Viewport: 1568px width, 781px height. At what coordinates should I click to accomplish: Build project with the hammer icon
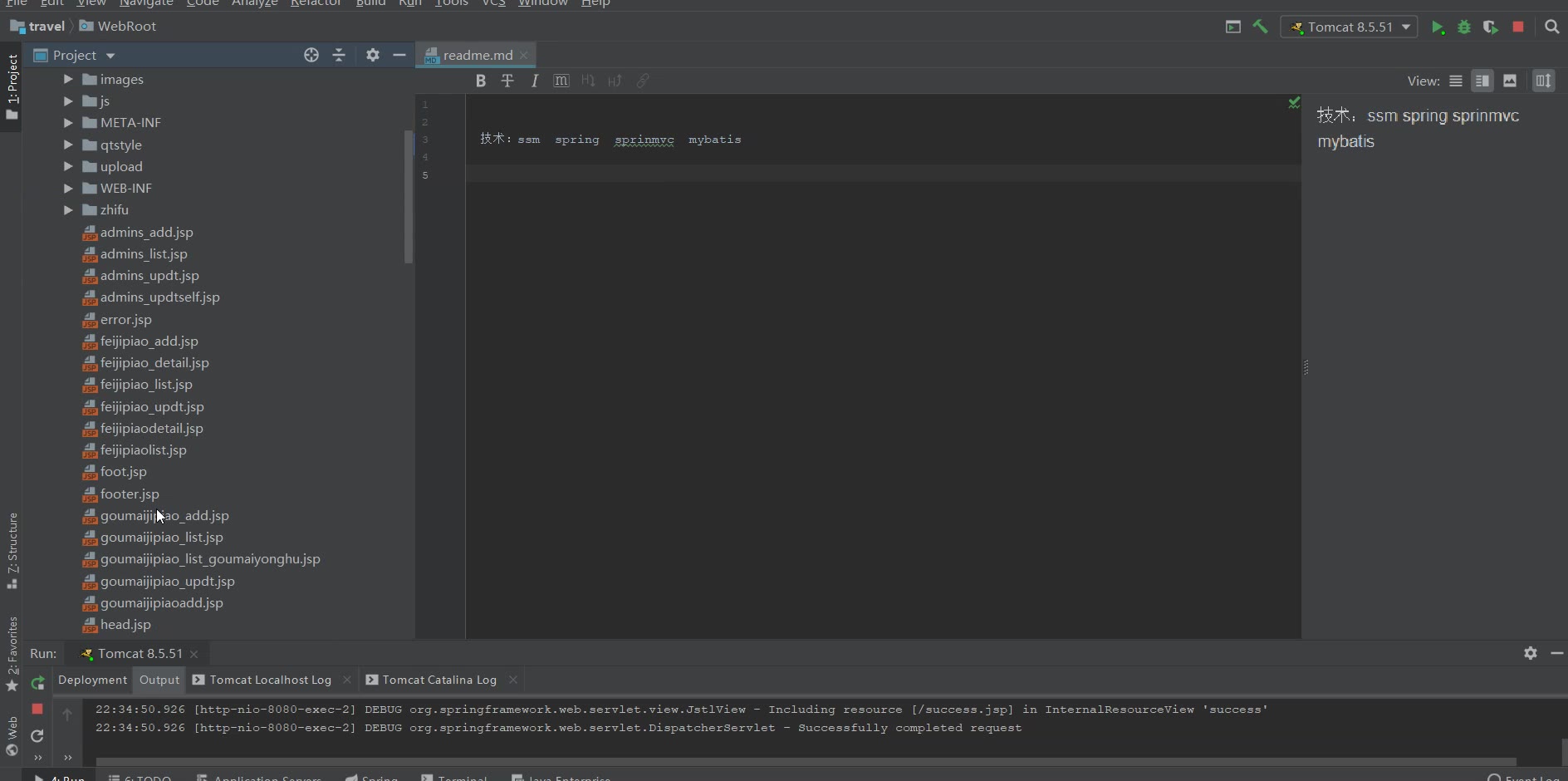[x=1260, y=27]
